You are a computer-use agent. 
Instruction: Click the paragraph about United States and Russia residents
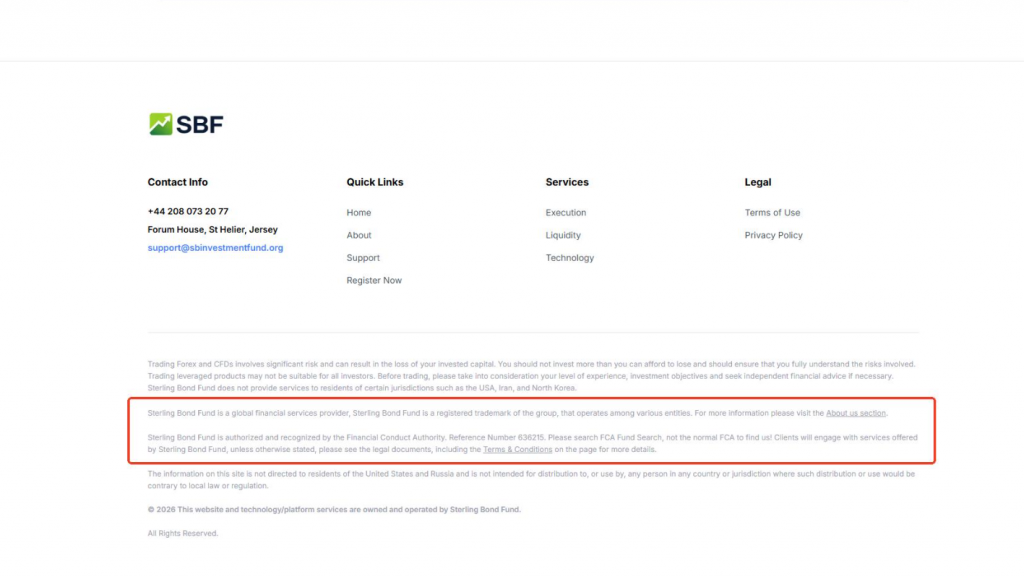[x=532, y=480]
